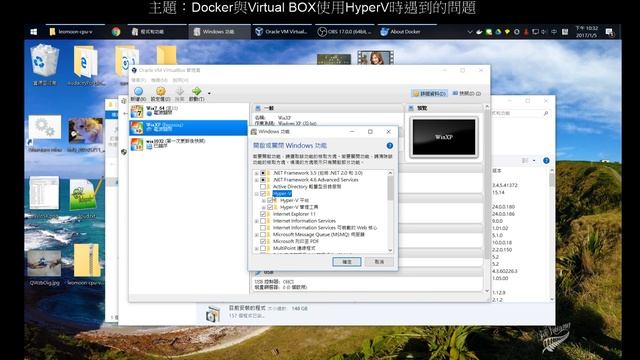Switch to Oracle VM VirtualBox taskbar item
The width and height of the screenshot is (640, 360).
click(x=282, y=31)
